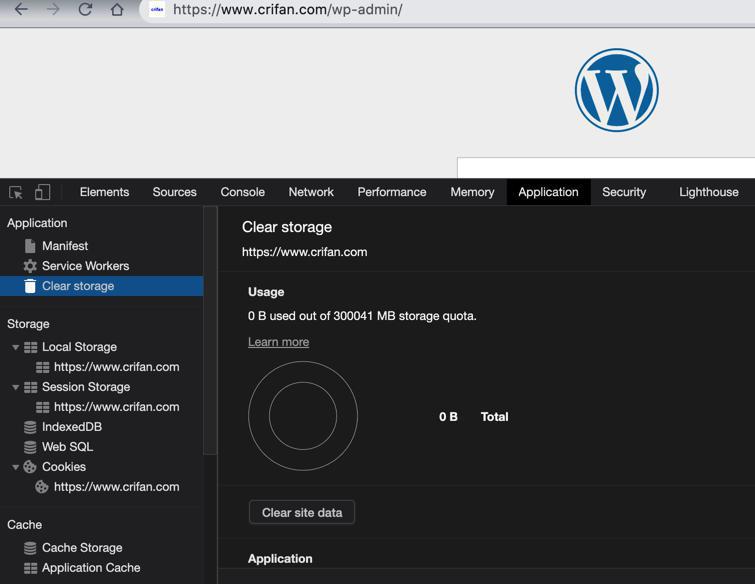Collapse the Cookies tree node
The width and height of the screenshot is (755, 584).
point(15,467)
